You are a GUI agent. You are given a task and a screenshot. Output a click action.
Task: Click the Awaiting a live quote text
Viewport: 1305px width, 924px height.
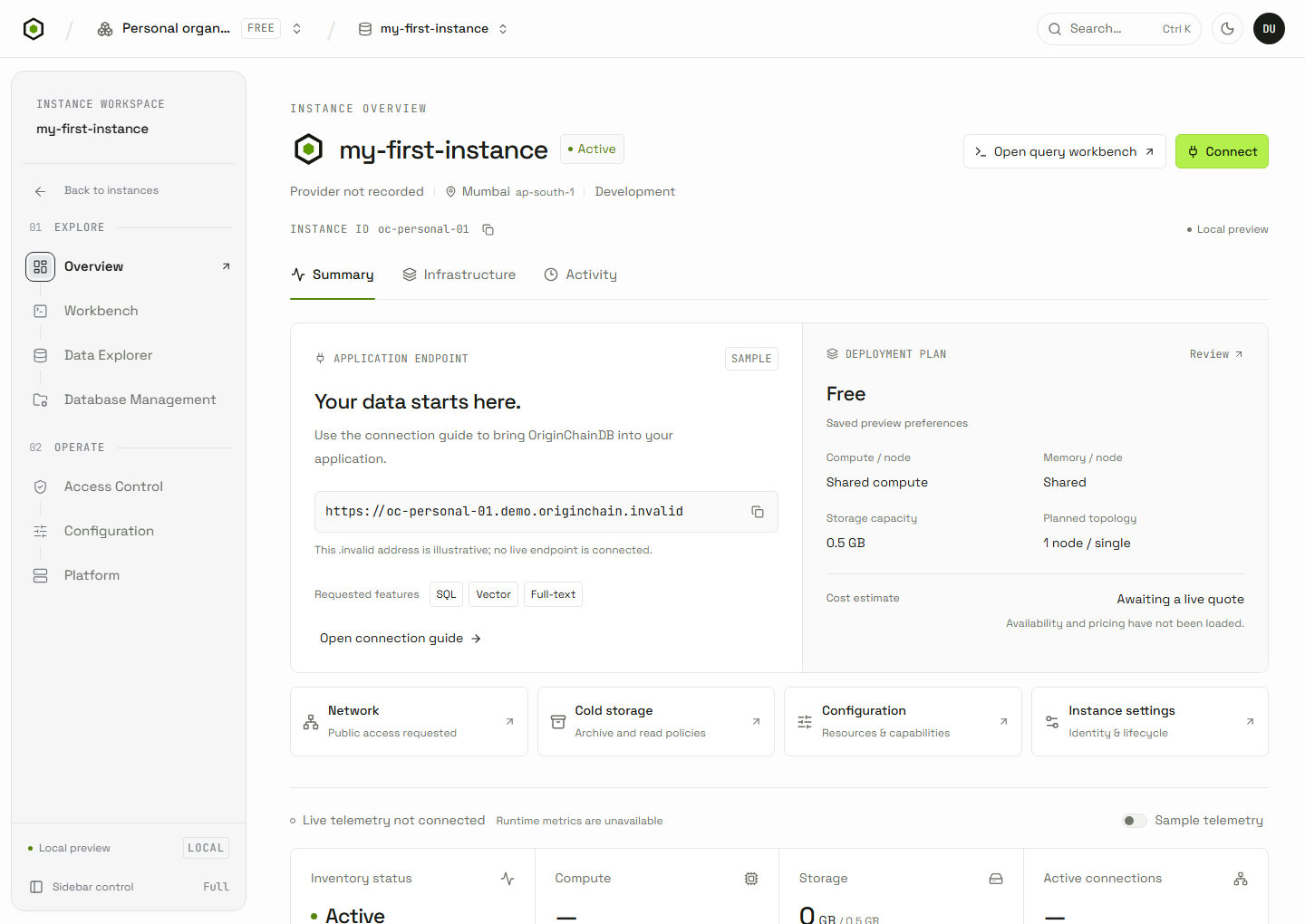point(1180,599)
